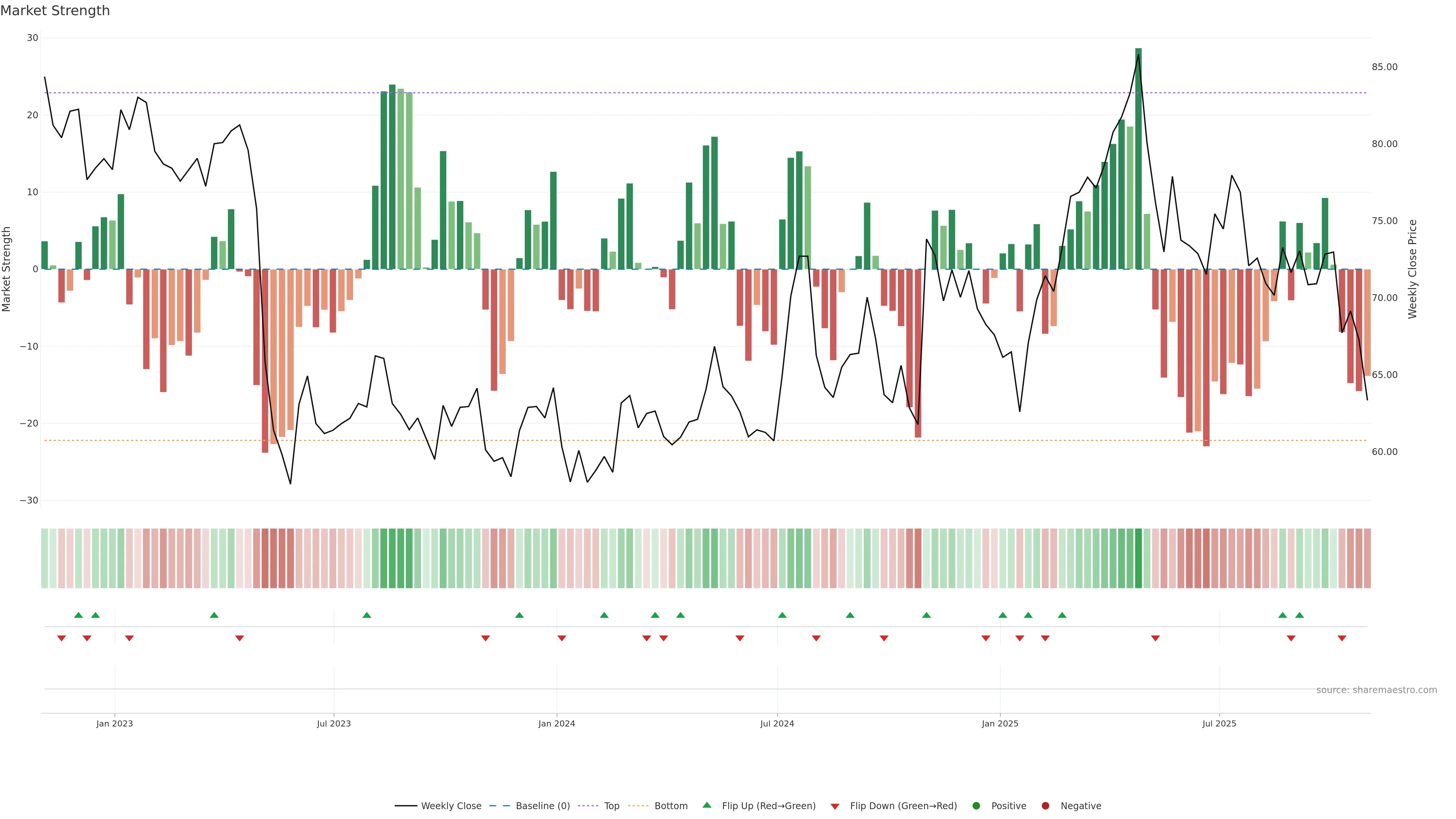
Task: Click the darkest green heatmap strip cell
Action: 1138,559
